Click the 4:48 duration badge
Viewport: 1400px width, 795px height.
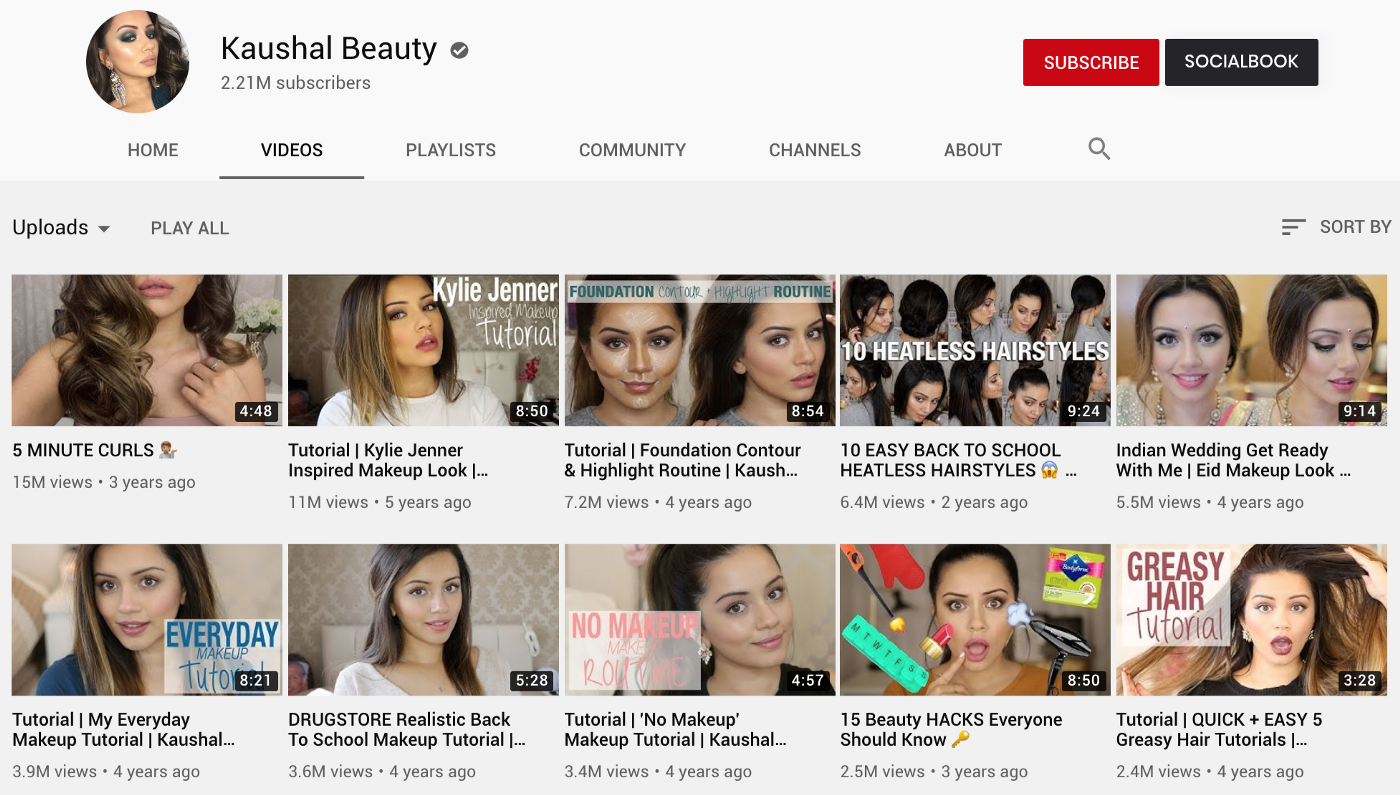(x=256, y=411)
